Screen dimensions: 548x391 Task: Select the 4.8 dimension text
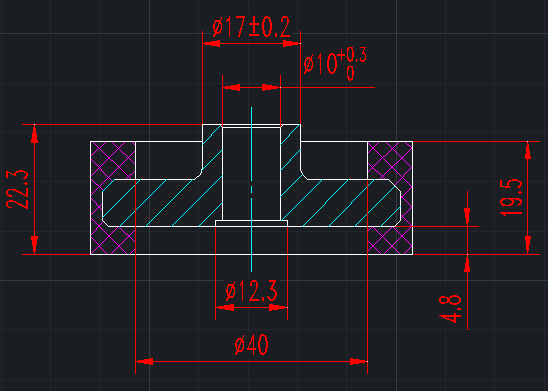coord(450,309)
